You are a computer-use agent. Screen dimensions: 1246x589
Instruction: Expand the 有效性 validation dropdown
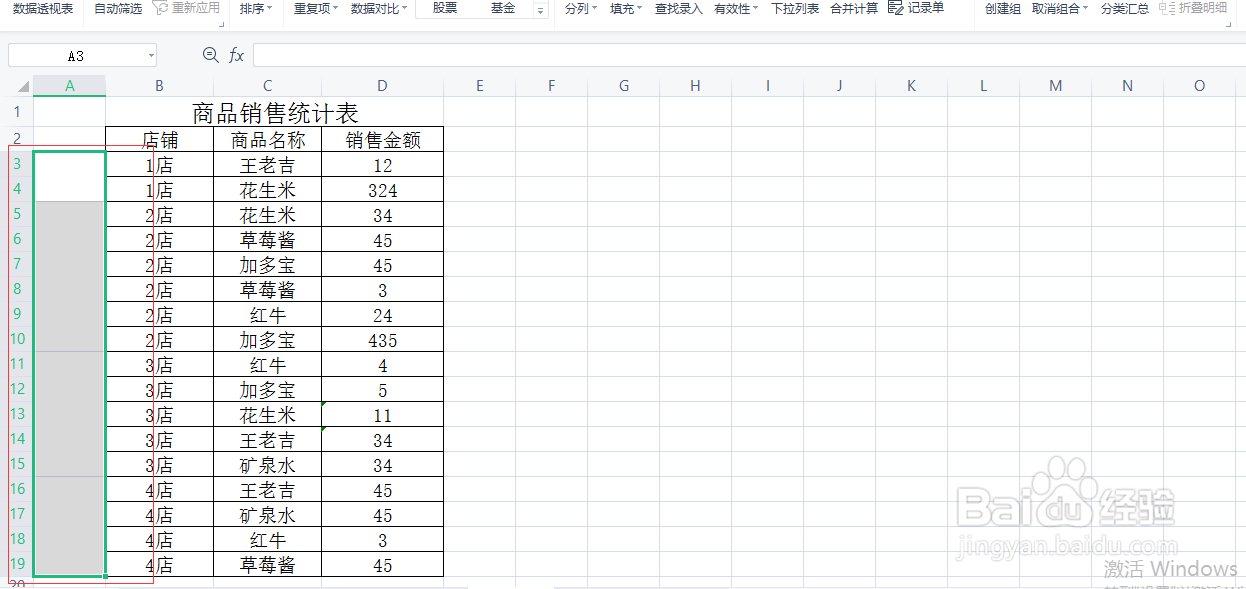click(736, 8)
